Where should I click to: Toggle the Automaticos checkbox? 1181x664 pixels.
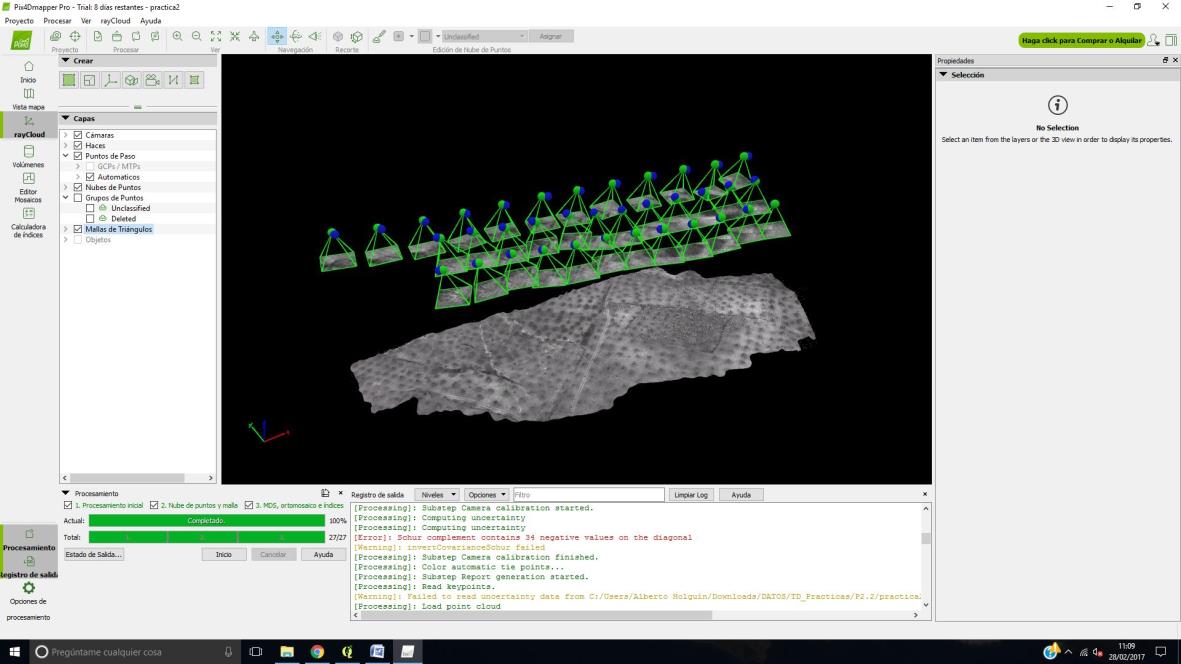pos(90,177)
